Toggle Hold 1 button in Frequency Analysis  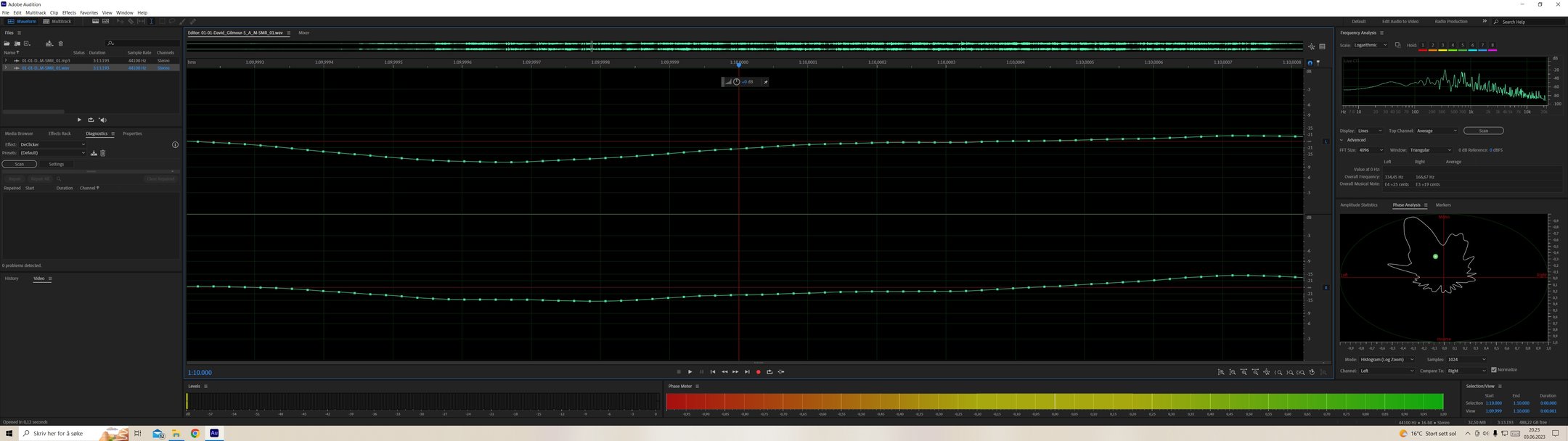pos(1423,46)
